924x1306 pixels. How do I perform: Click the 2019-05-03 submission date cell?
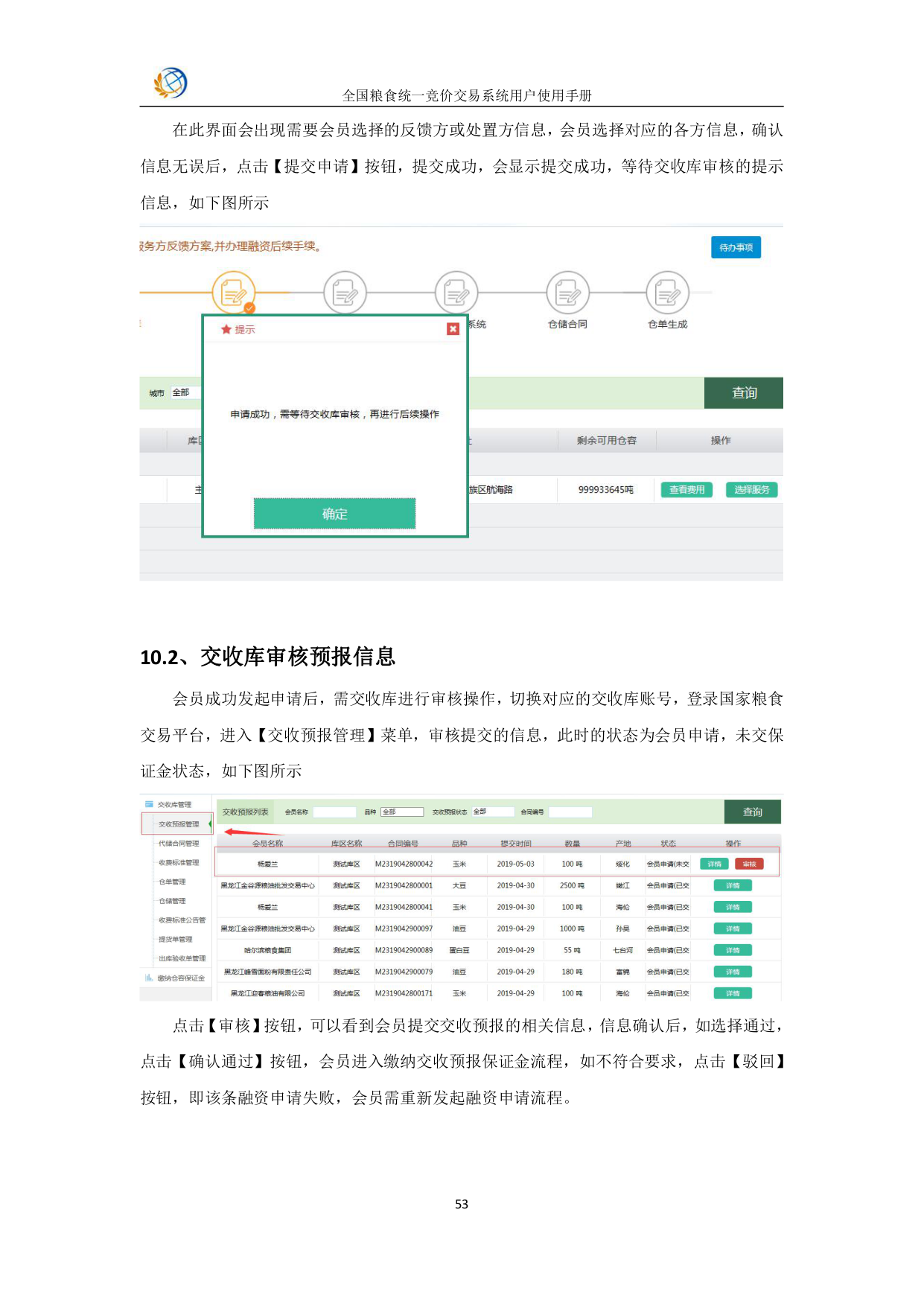(x=515, y=864)
